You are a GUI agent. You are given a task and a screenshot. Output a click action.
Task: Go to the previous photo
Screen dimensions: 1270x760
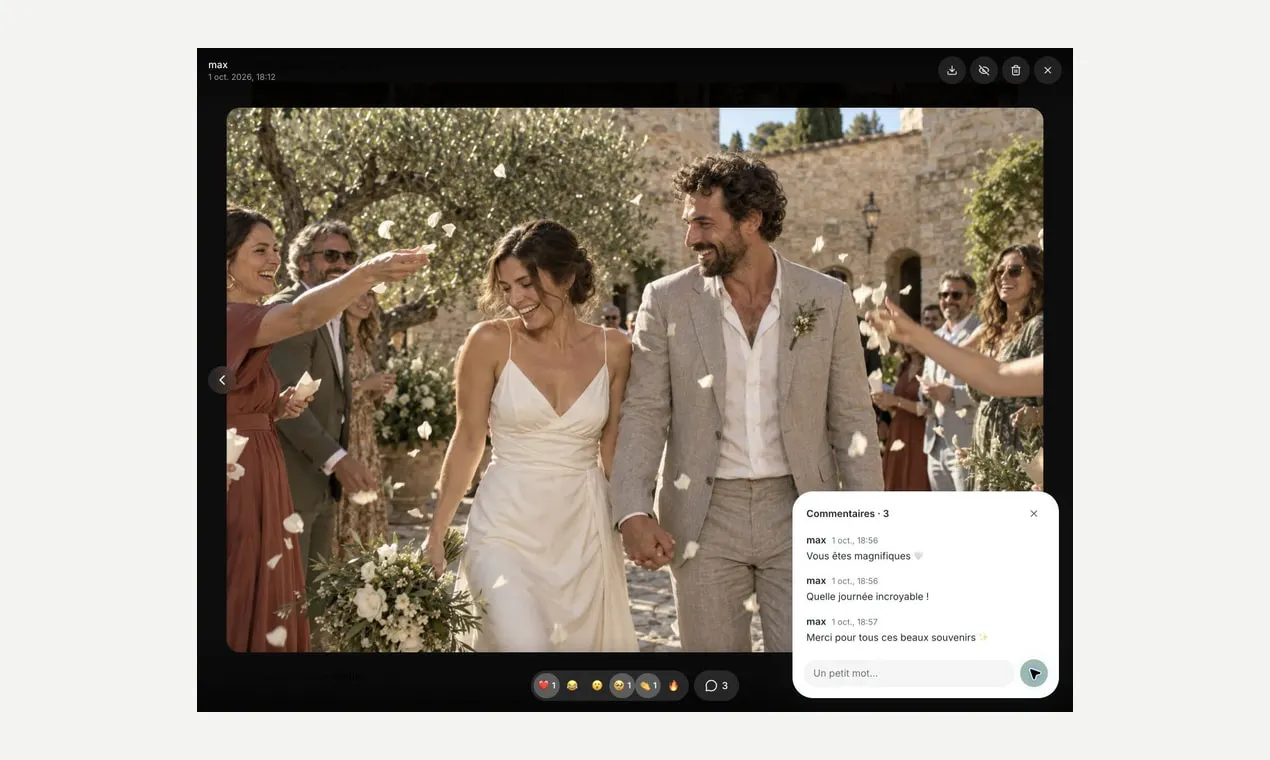click(x=222, y=380)
